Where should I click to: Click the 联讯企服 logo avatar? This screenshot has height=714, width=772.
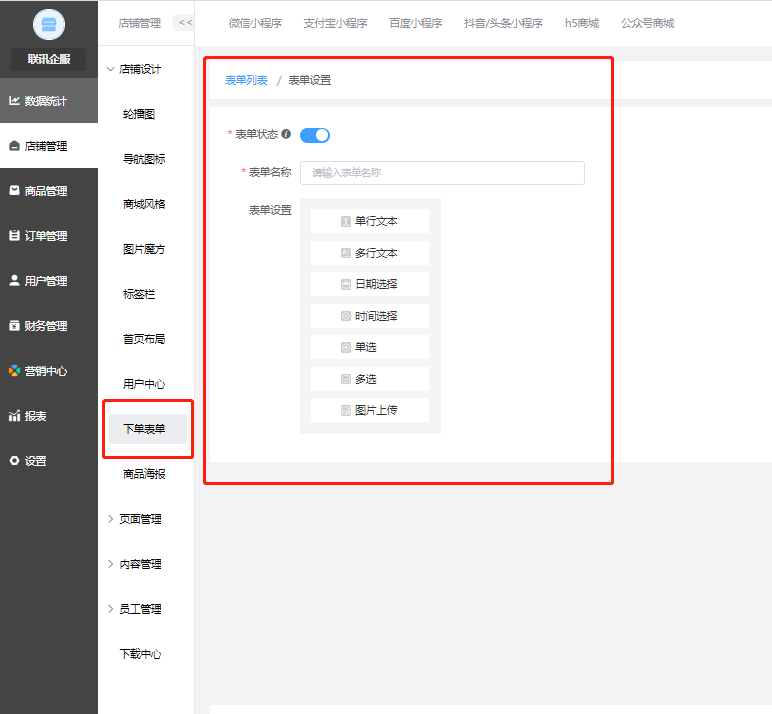(49, 24)
